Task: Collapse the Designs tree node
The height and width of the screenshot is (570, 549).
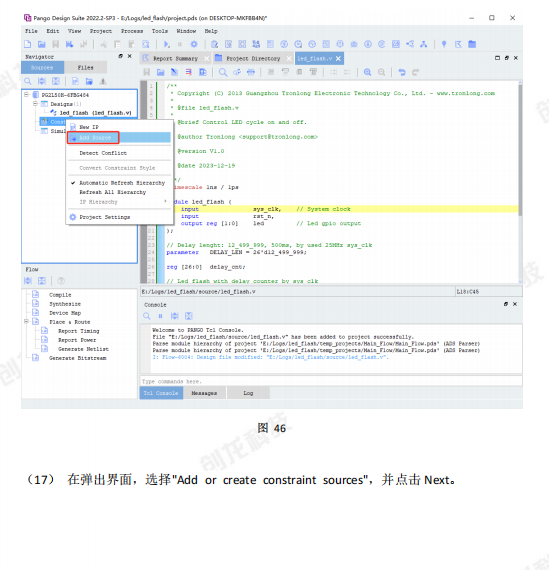Action: click(35, 104)
